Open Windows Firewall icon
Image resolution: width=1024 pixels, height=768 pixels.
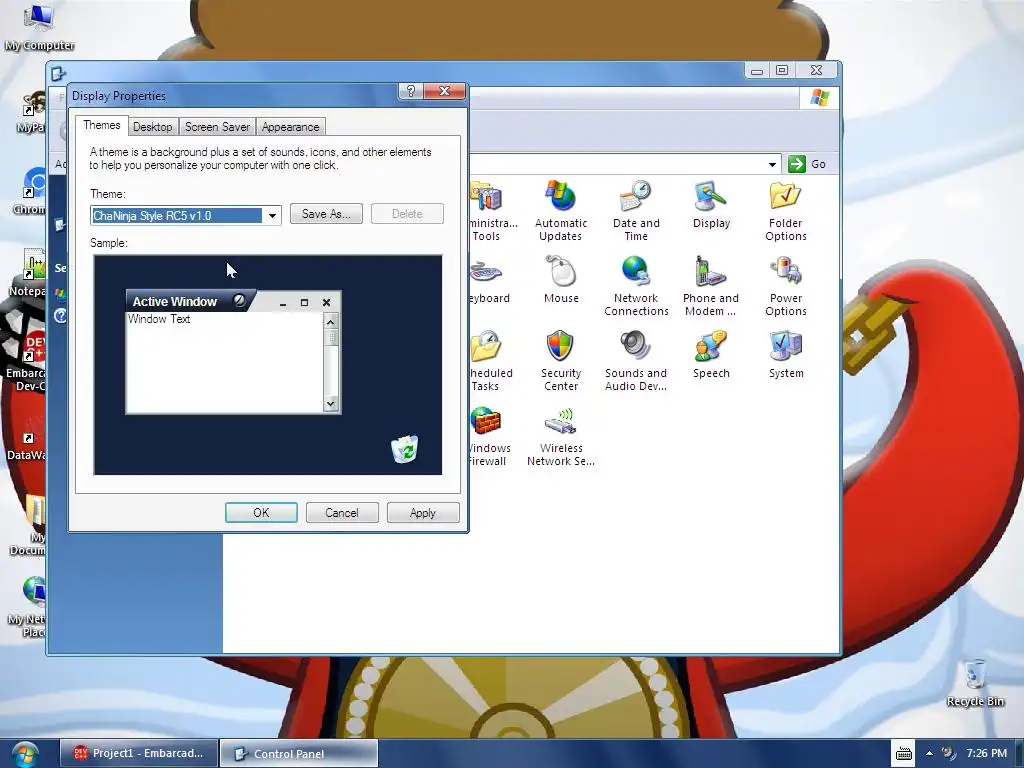pos(487,436)
